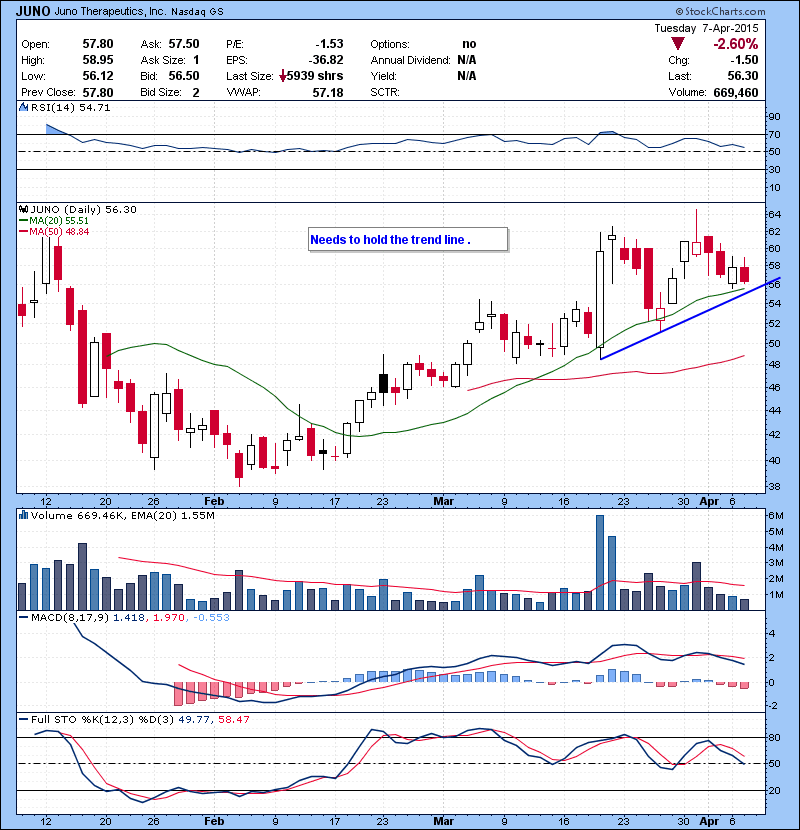Click the 64 price axis label
This screenshot has height=830, width=800.
pyautogui.click(x=774, y=214)
